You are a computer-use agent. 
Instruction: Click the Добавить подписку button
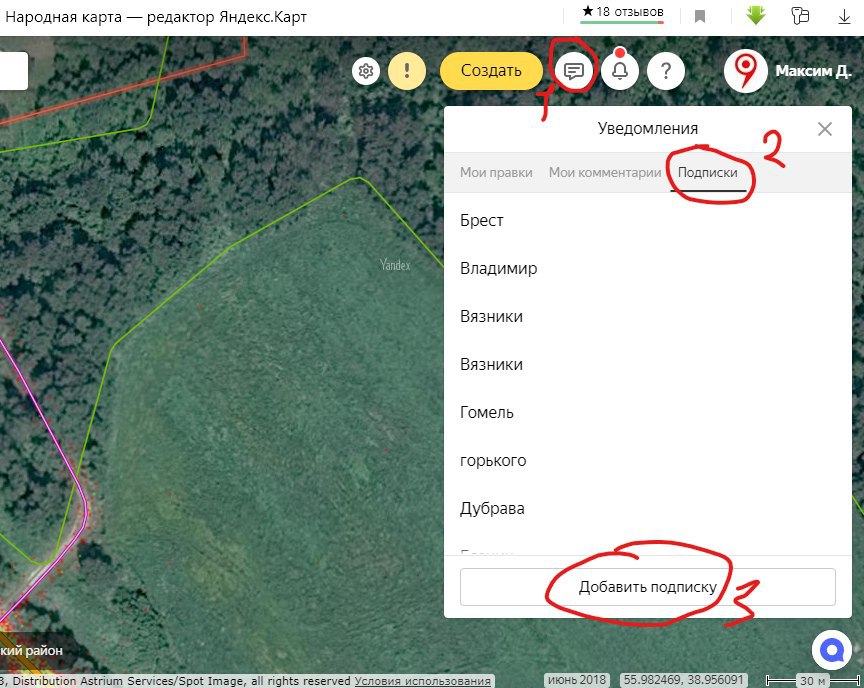click(647, 587)
